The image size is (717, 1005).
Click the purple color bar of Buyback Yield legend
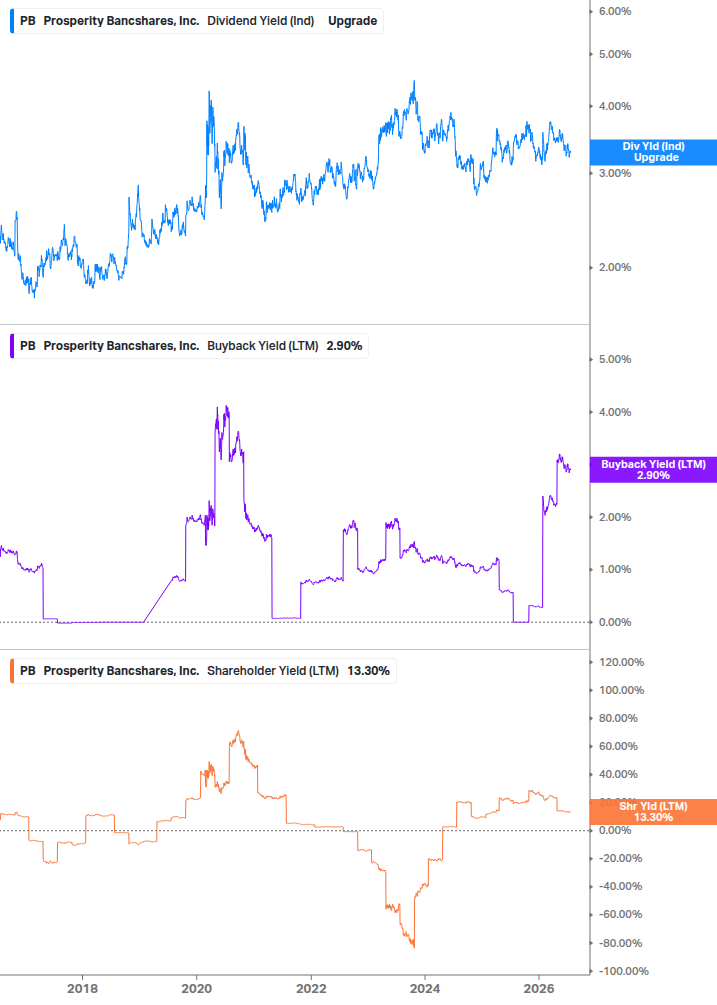click(12, 346)
